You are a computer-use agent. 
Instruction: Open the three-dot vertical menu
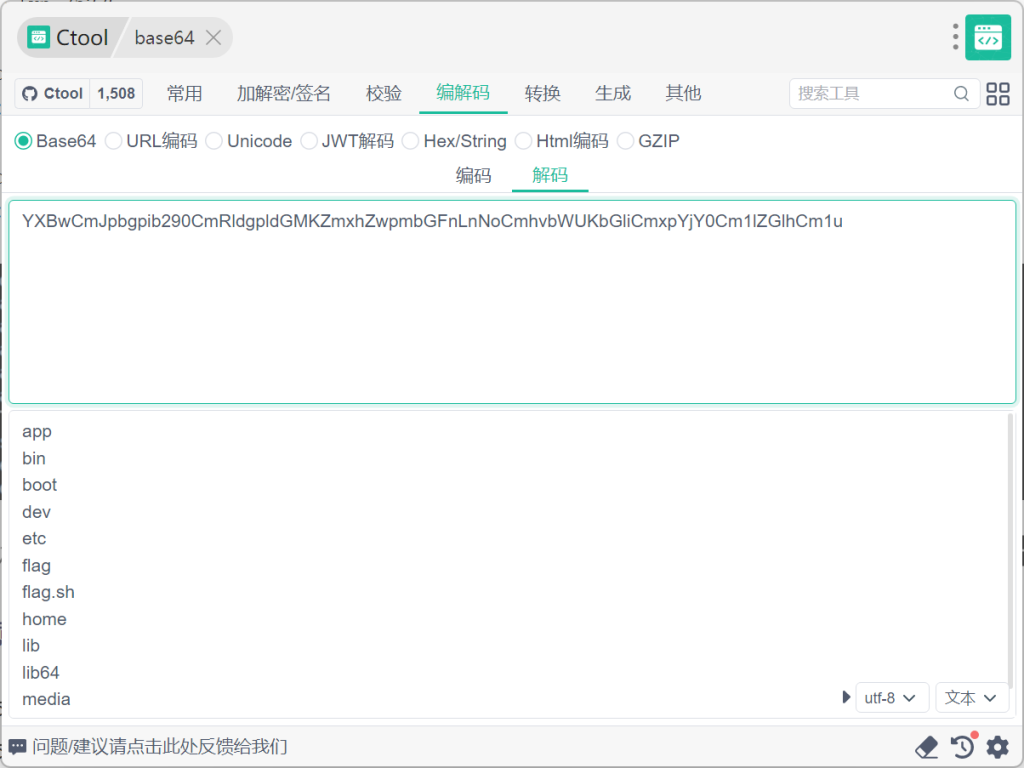tap(956, 38)
